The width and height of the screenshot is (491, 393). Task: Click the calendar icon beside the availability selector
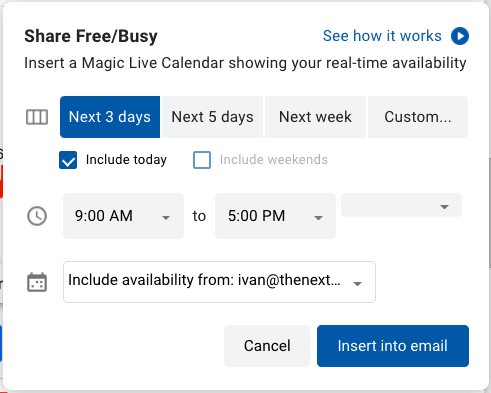pyautogui.click(x=37, y=282)
